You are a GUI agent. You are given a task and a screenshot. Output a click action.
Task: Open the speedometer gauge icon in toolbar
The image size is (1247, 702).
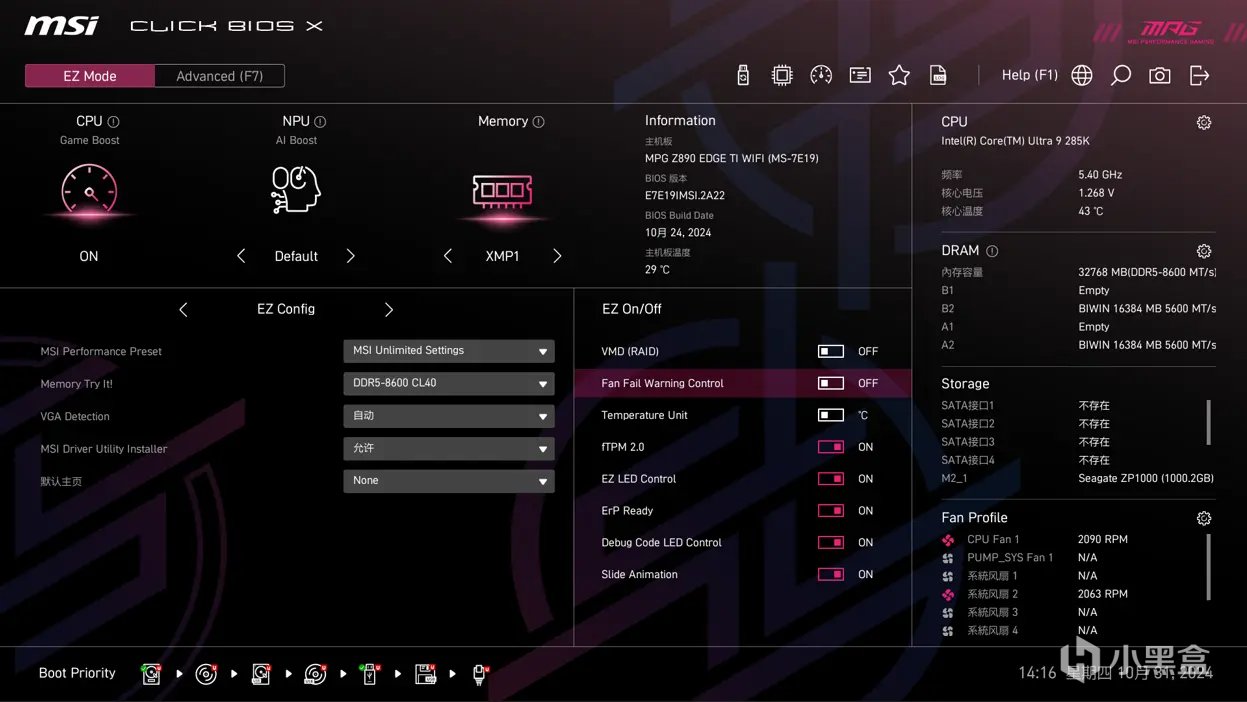[x=821, y=75]
